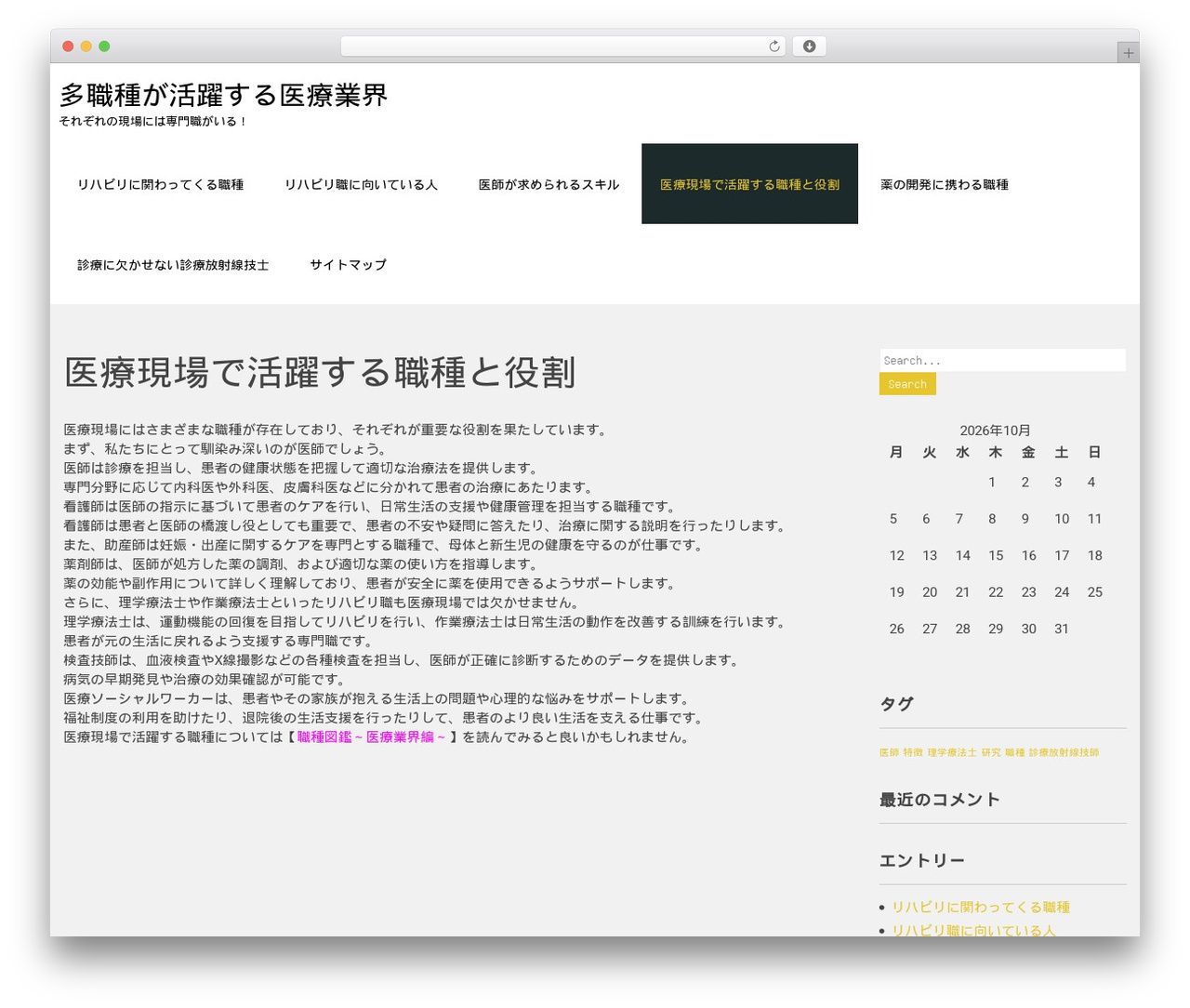This screenshot has width=1190, height=1008.
Task: Click the browser address bar
Action: tap(562, 46)
